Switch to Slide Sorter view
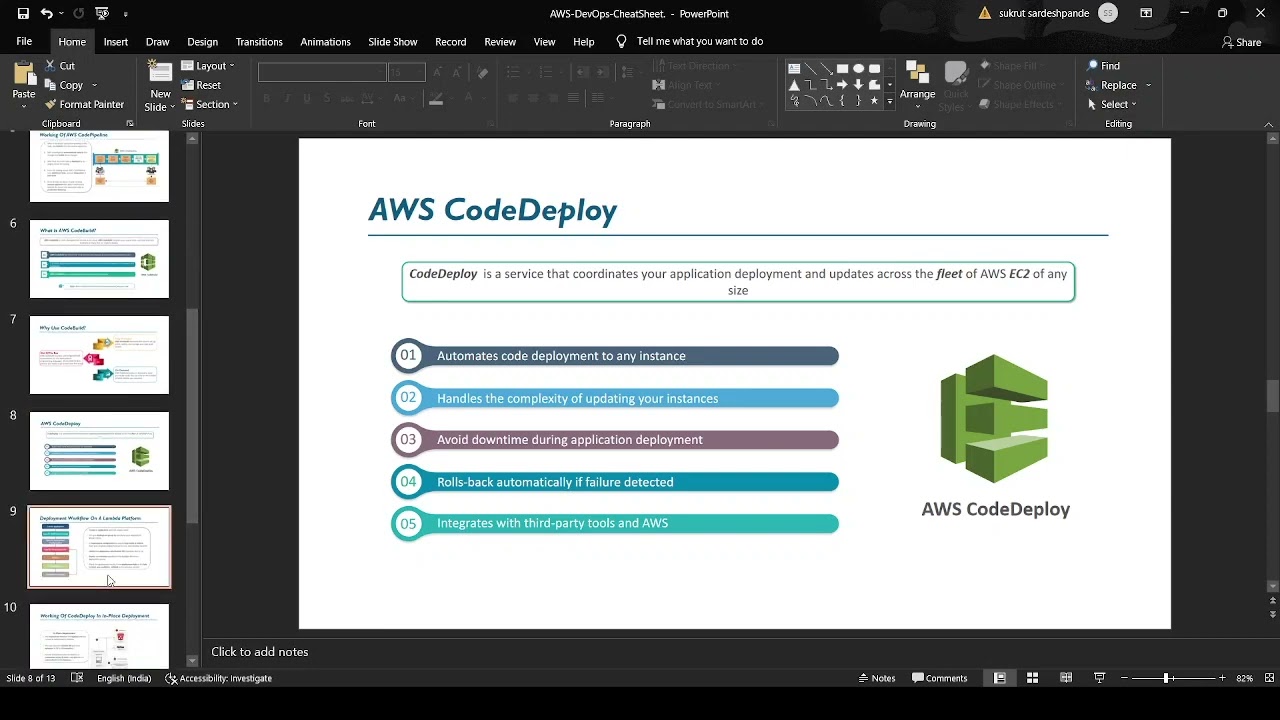The height and width of the screenshot is (720, 1280). point(1033,678)
